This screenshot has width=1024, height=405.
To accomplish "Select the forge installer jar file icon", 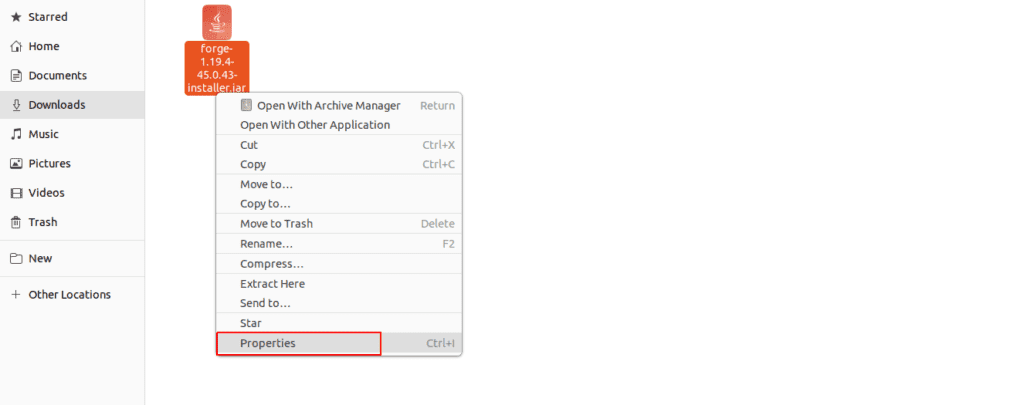I will pos(217,22).
